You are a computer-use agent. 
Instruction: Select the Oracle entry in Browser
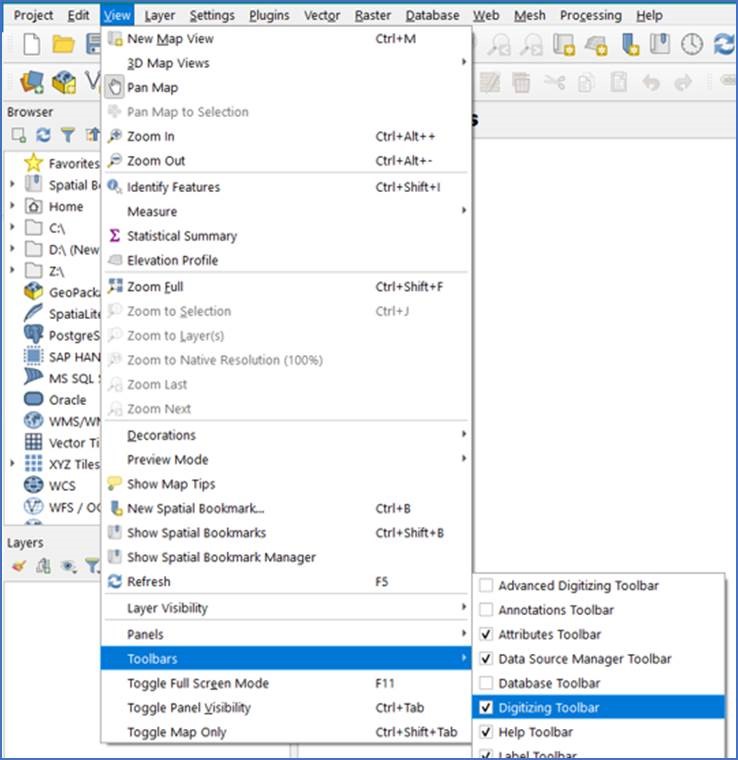point(55,399)
